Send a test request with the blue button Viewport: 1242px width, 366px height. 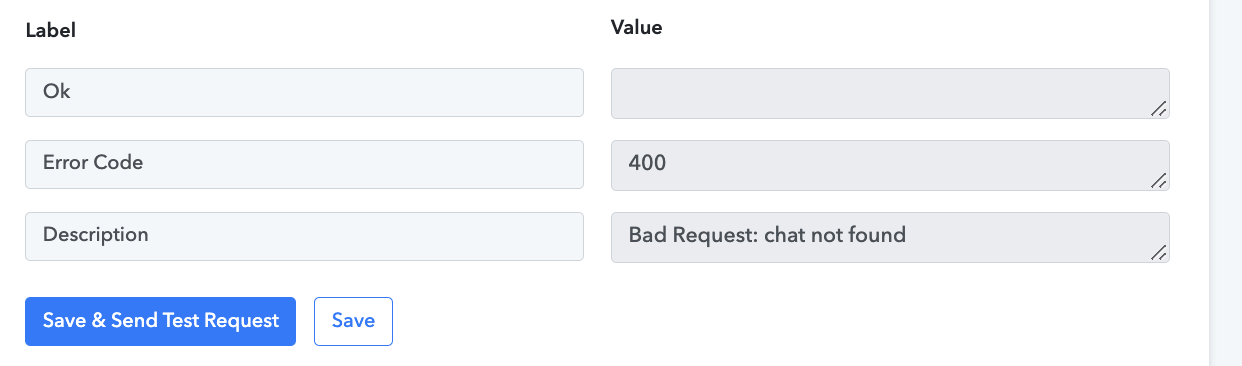click(160, 321)
